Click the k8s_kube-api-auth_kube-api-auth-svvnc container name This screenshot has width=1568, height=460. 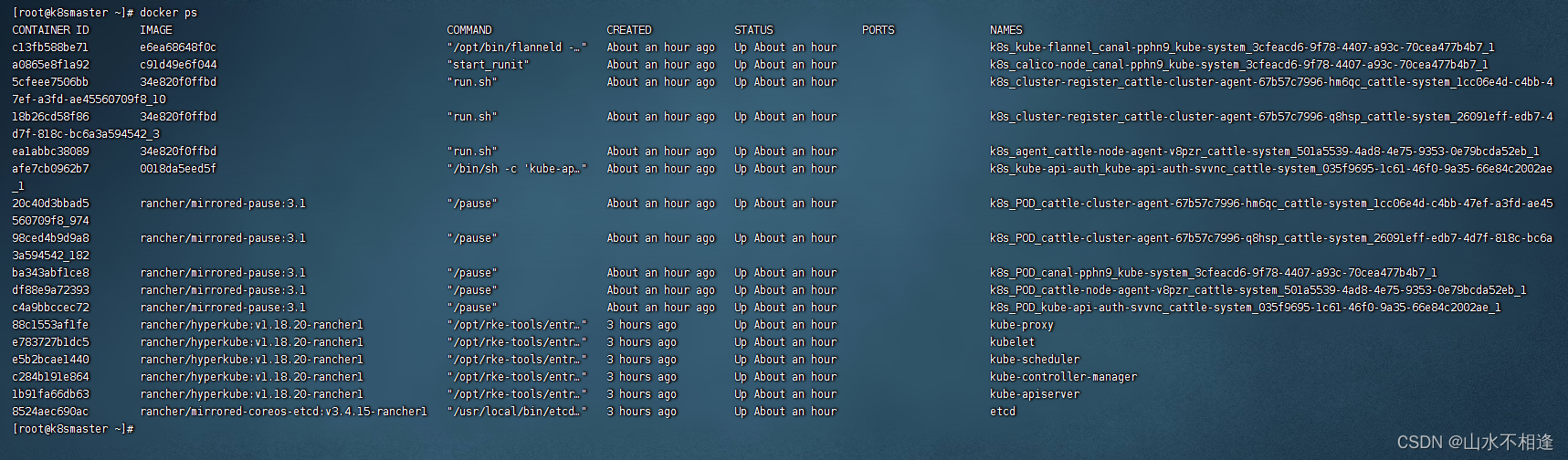(1271, 169)
